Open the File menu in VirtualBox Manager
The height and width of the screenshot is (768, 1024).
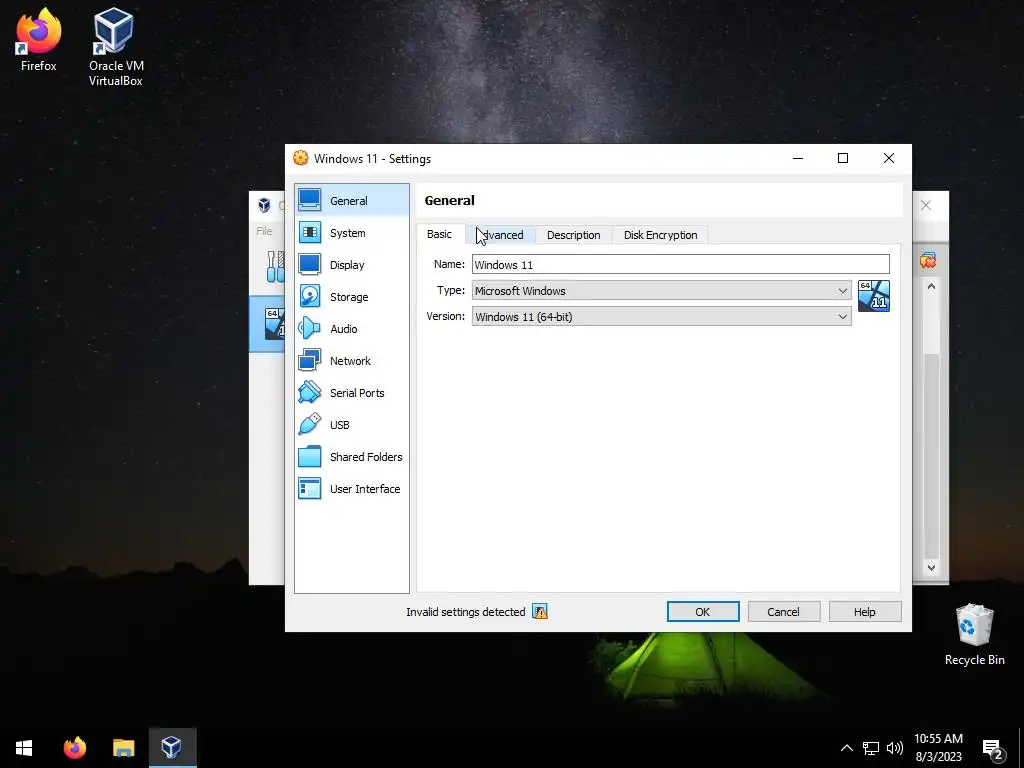pyautogui.click(x=264, y=231)
